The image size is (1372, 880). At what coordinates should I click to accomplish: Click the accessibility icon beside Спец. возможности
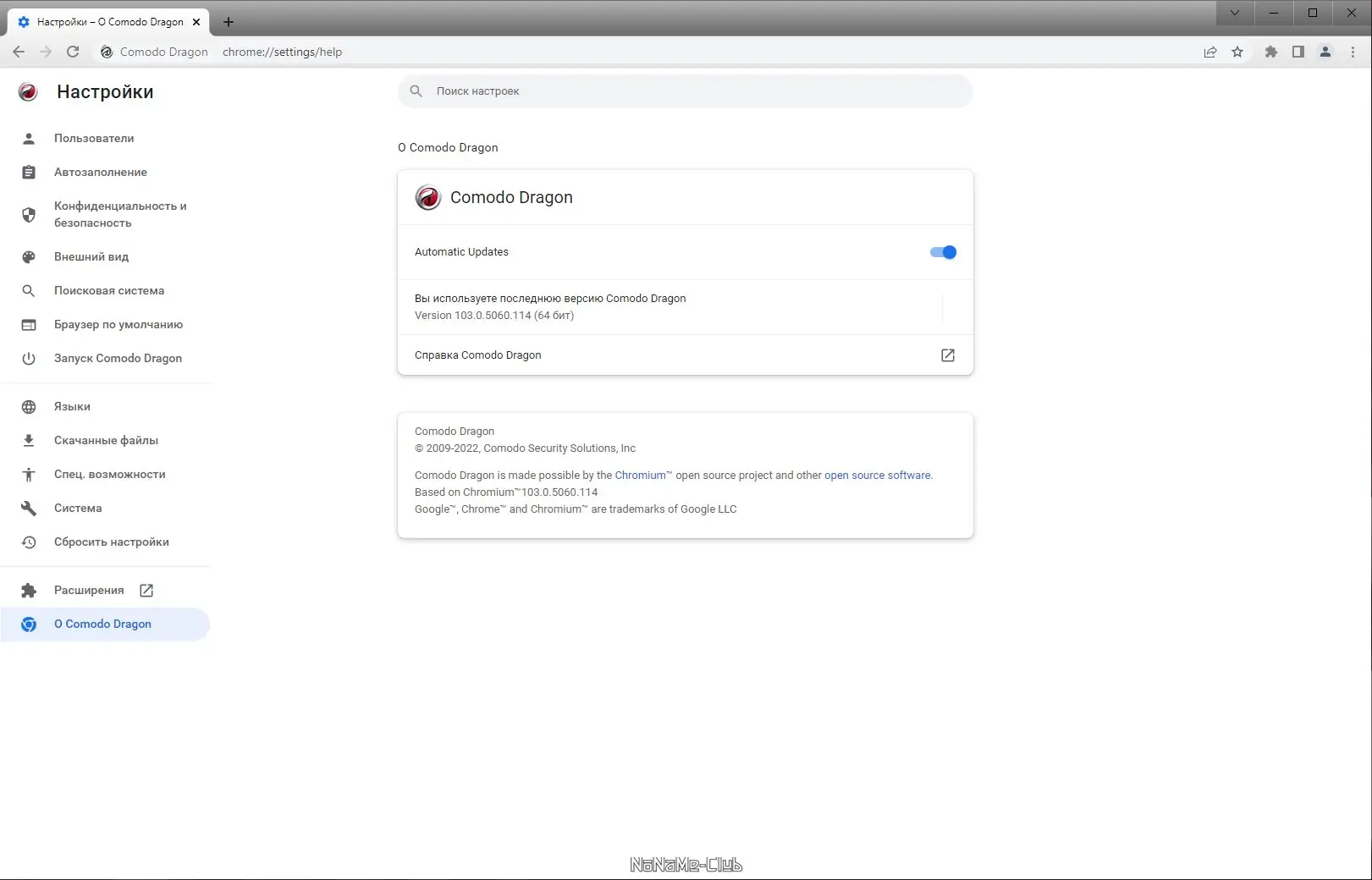[29, 475]
